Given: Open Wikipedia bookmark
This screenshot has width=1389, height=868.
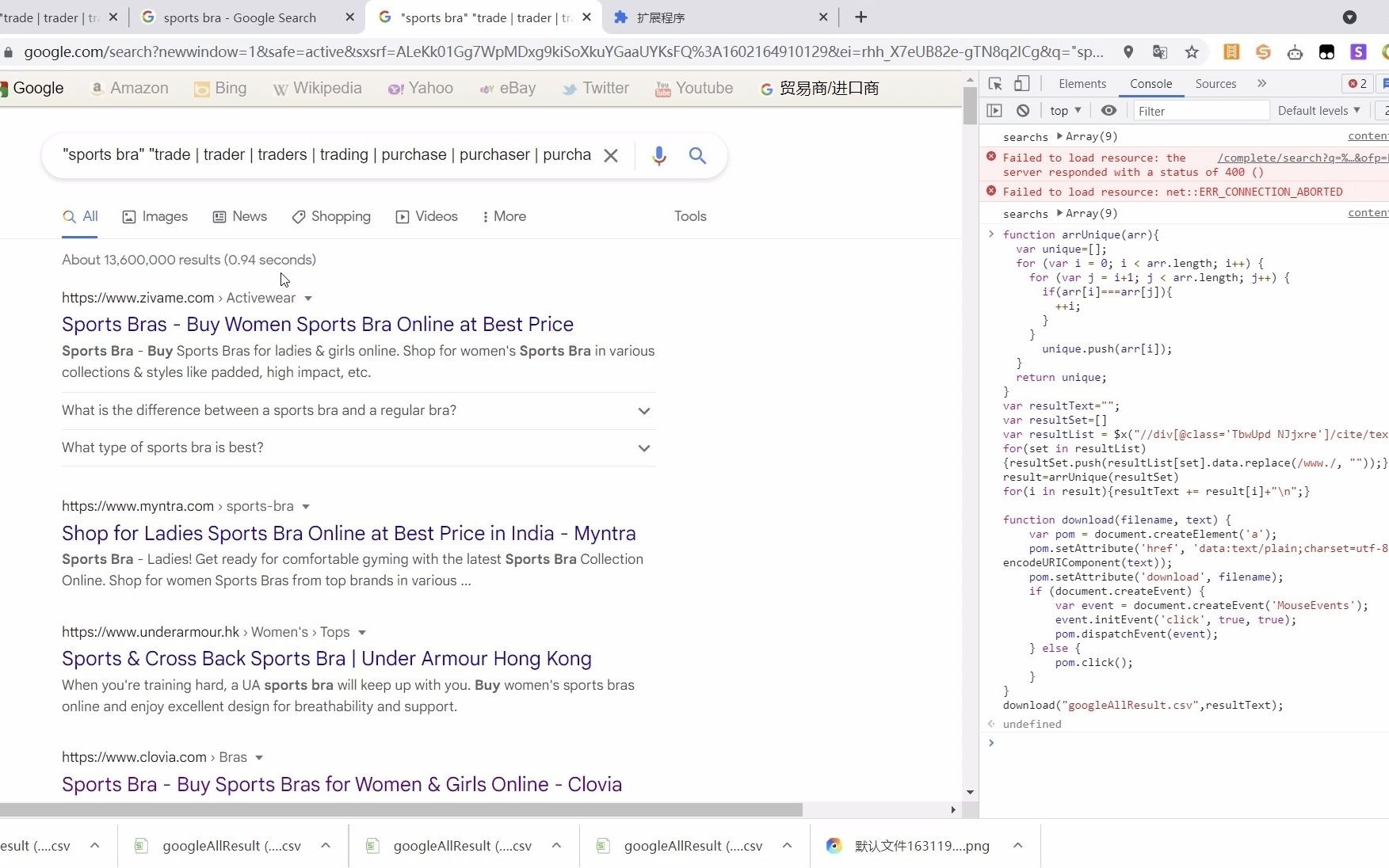Looking at the screenshot, I should point(317,88).
